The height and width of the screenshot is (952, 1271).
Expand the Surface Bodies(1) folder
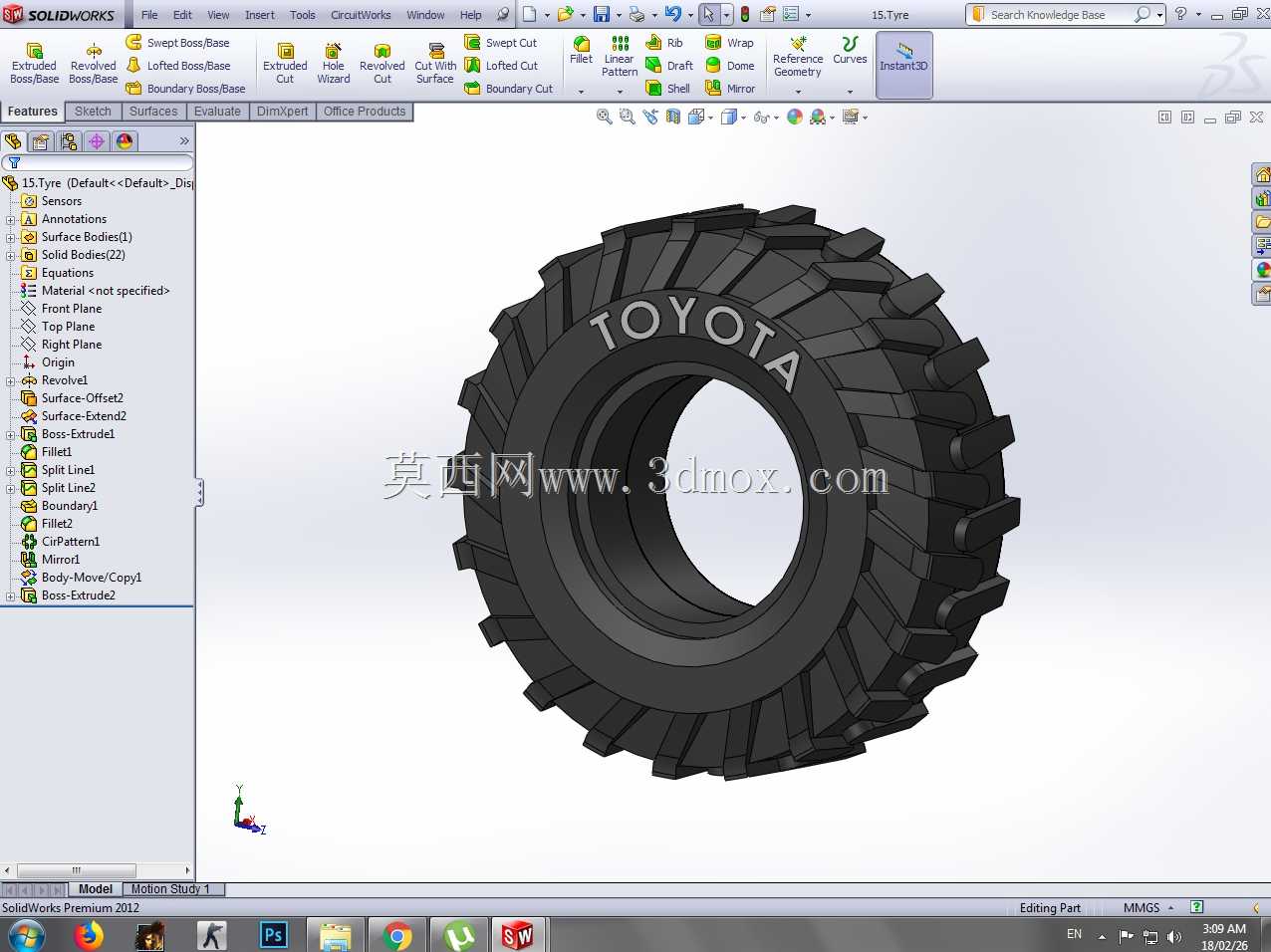click(11, 237)
